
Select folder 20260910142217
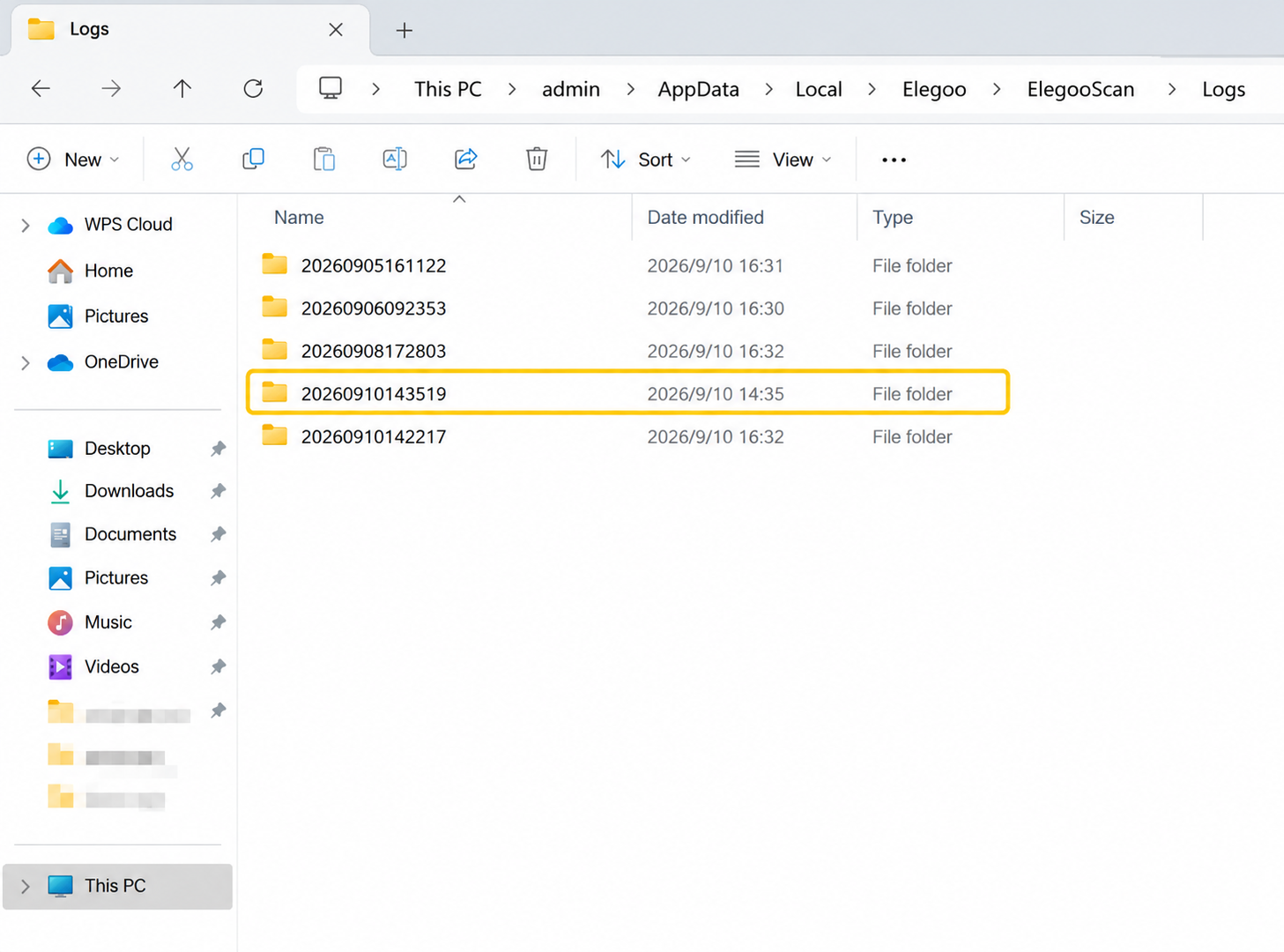(628, 436)
